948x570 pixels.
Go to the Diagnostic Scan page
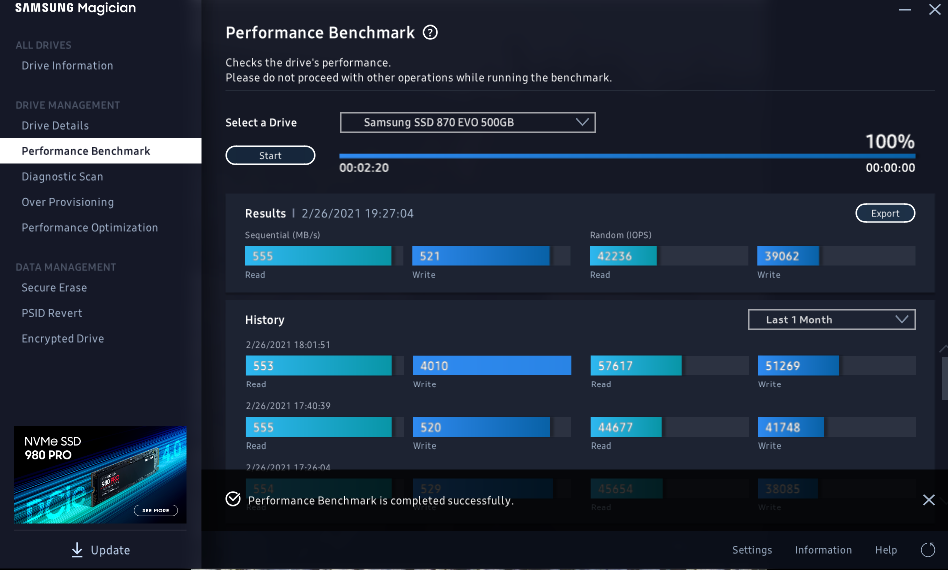[62, 177]
